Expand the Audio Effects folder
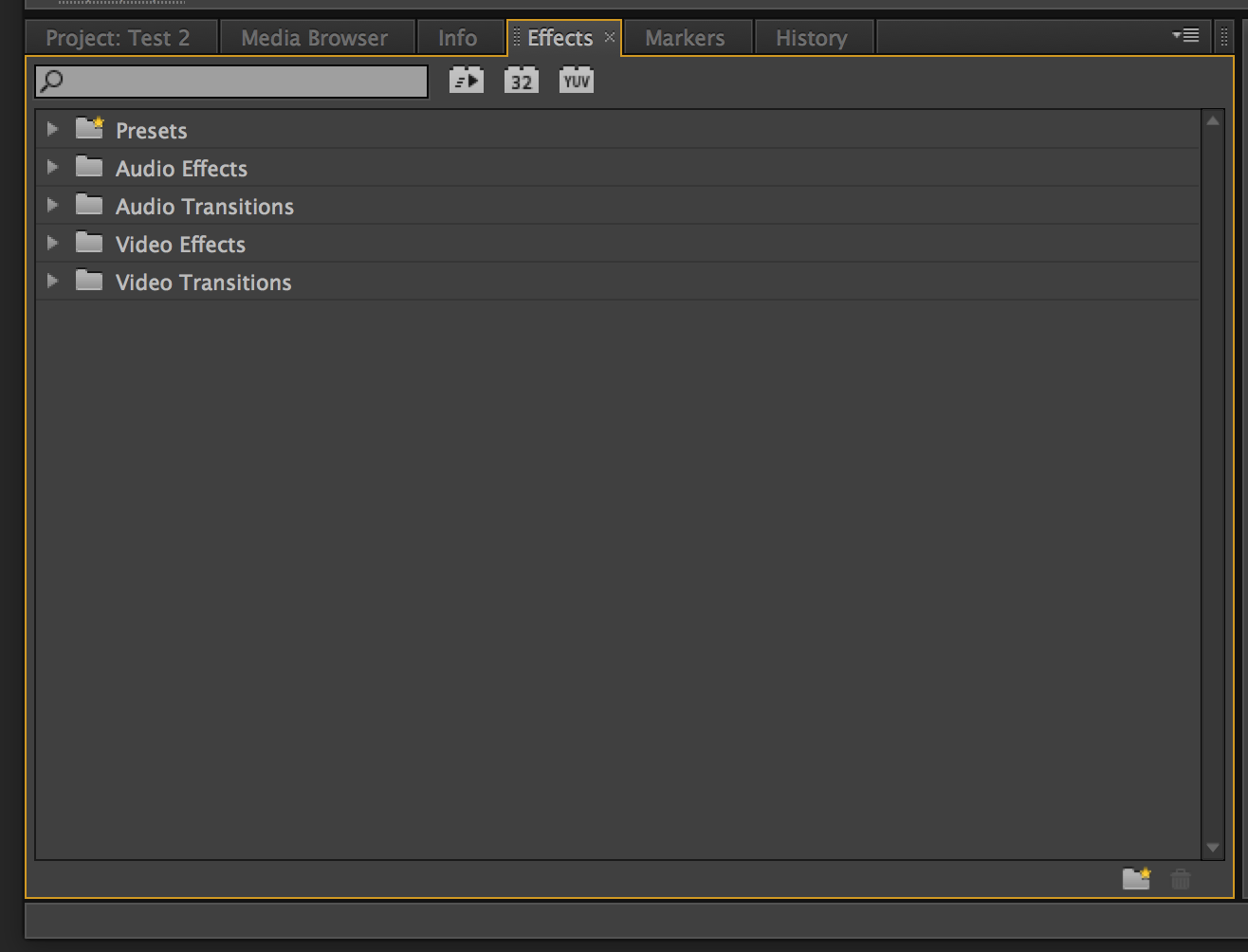Image resolution: width=1248 pixels, height=952 pixels. coord(53,168)
